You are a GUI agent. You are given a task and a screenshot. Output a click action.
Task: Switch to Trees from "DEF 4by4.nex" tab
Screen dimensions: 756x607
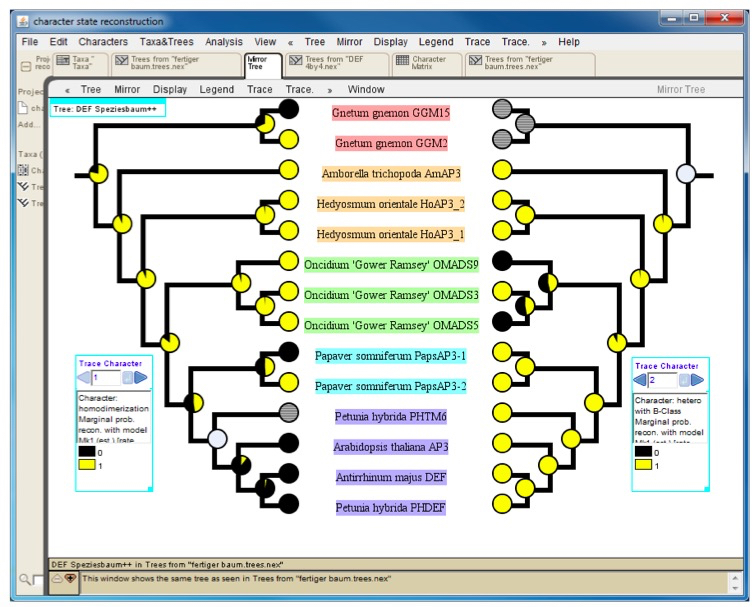(337, 64)
